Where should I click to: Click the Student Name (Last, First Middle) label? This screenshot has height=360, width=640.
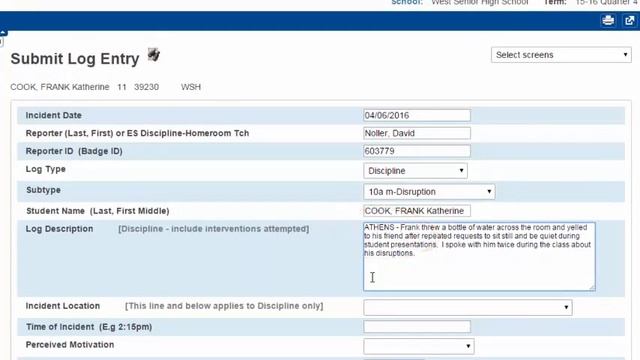[98, 211]
